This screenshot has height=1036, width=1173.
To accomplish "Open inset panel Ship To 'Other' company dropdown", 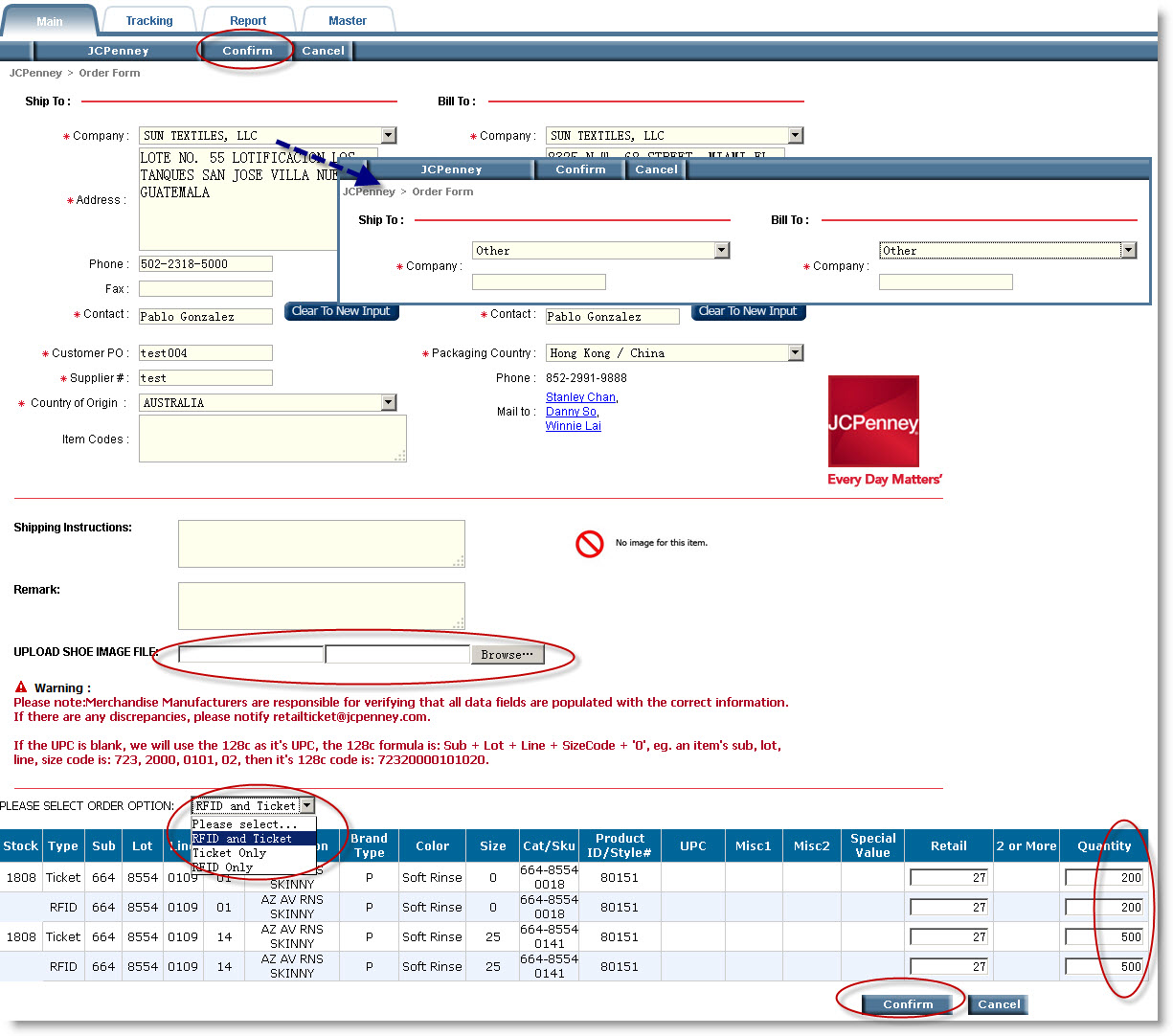I will [x=601, y=250].
